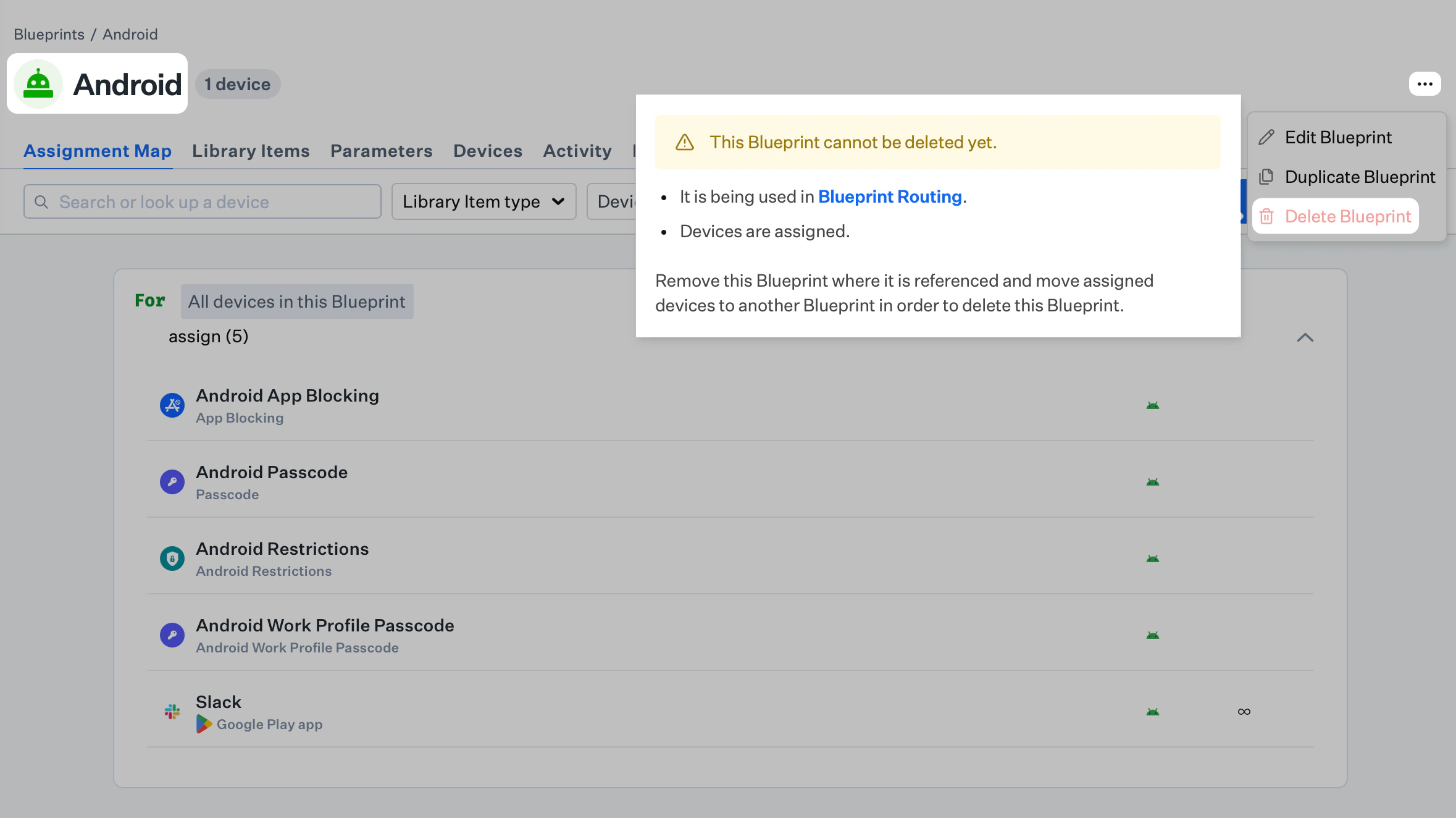1456x818 pixels.
Task: Open the Library Item type dropdown
Action: pos(483,201)
